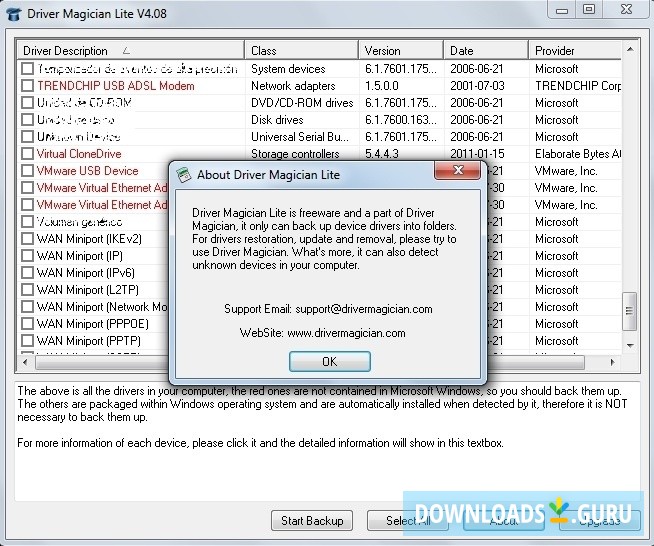Select the VMware USB Device driver name

[x=87, y=171]
